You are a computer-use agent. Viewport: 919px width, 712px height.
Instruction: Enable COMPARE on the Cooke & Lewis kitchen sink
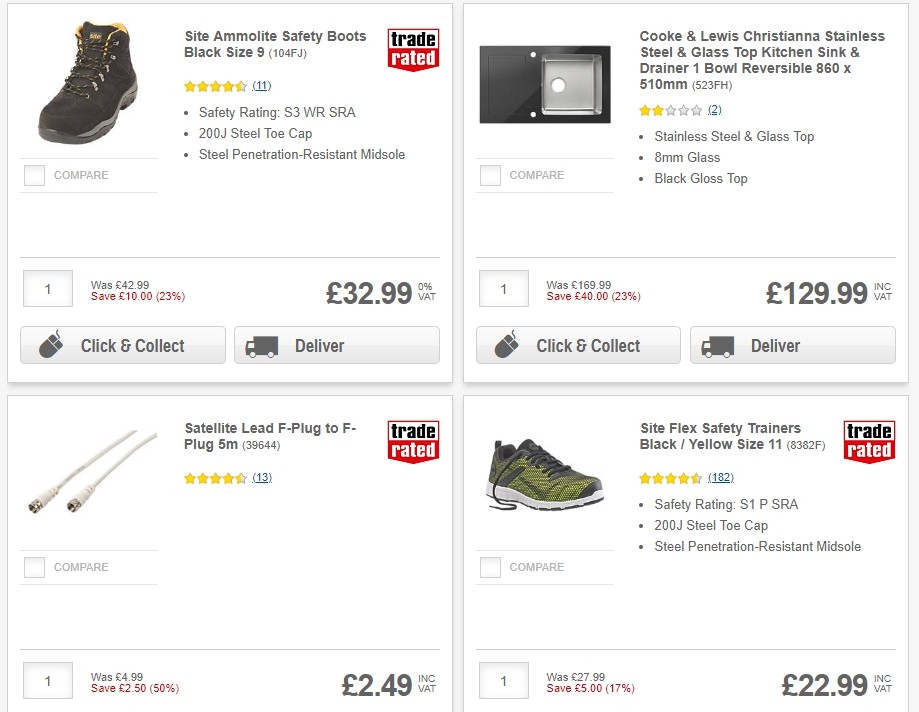tap(490, 175)
